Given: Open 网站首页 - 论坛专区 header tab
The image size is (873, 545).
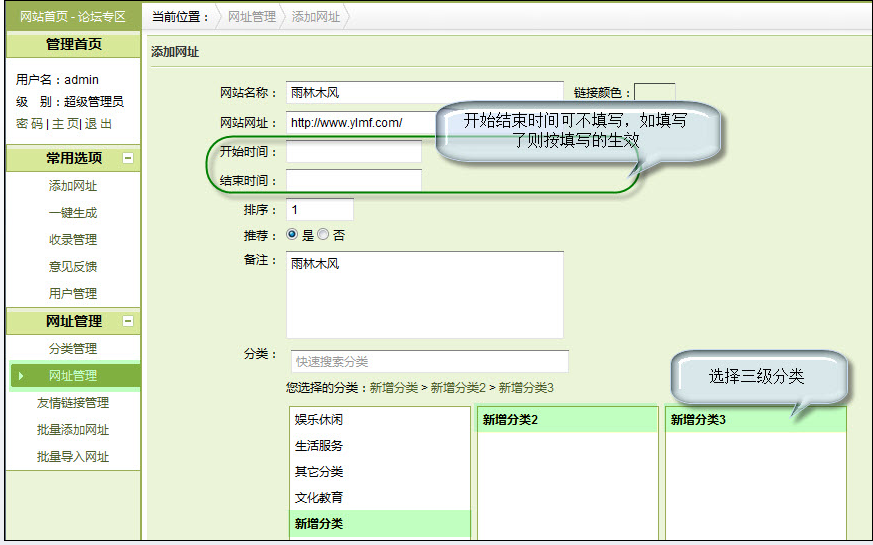Looking at the screenshot, I should pos(73,17).
